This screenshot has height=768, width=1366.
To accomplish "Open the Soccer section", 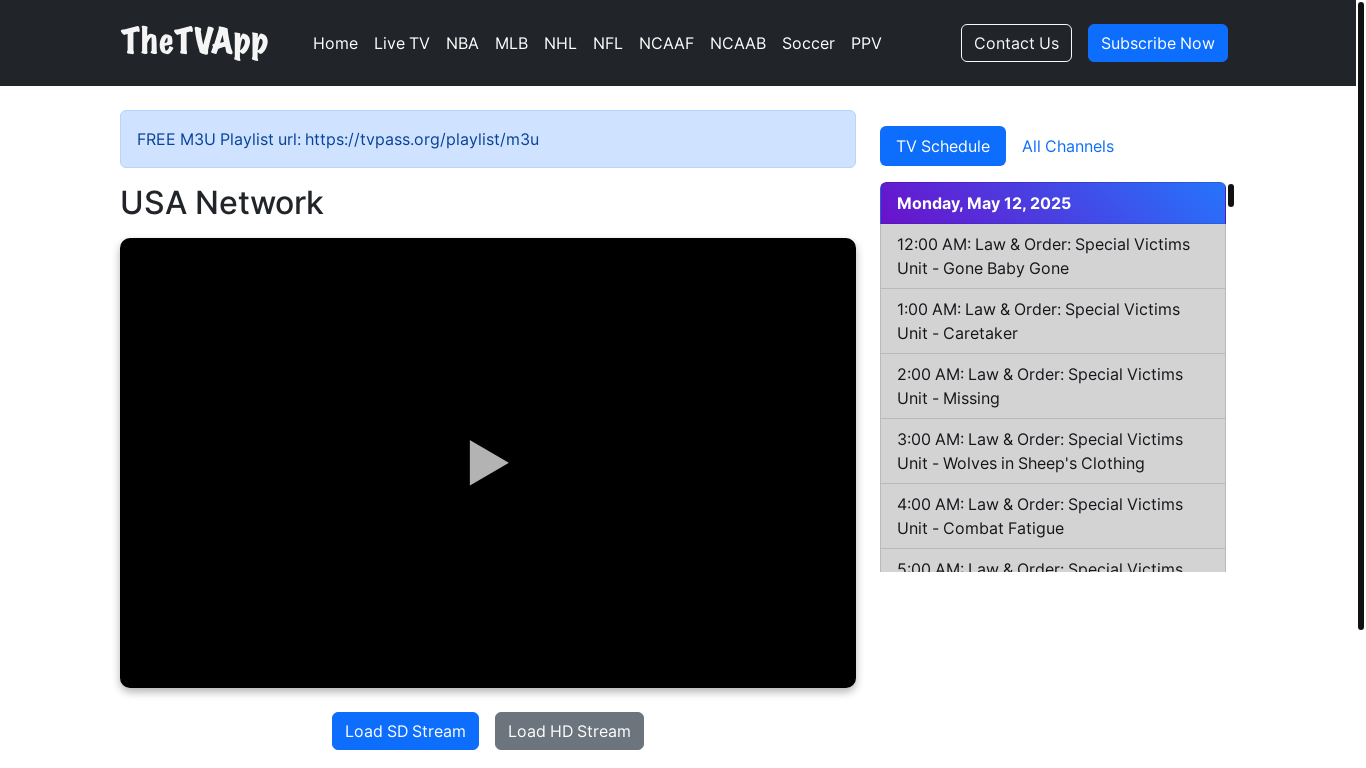I will tap(808, 43).
